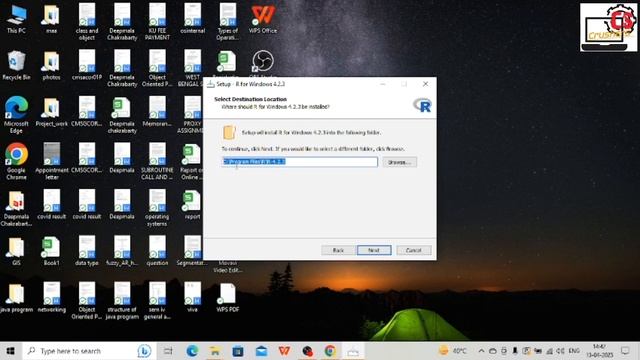Select Book1 spreadsheet file on desktop
Viewport: 640px width, 360px height.
pos(51,251)
